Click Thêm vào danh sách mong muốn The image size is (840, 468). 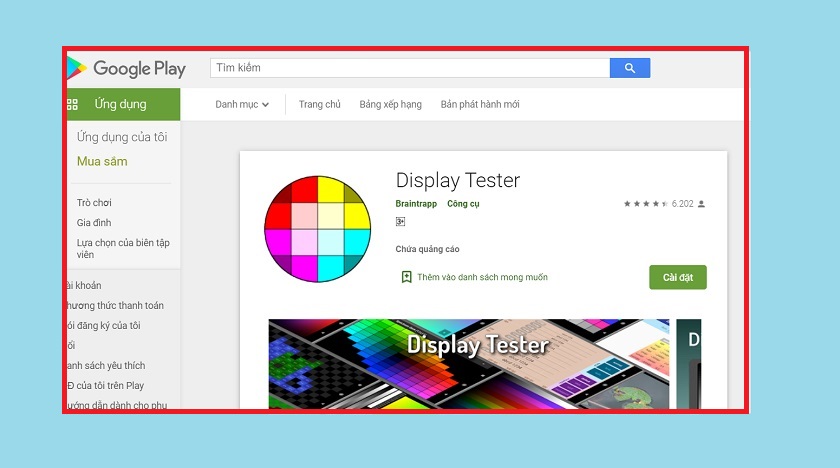pyautogui.click(x=482, y=277)
